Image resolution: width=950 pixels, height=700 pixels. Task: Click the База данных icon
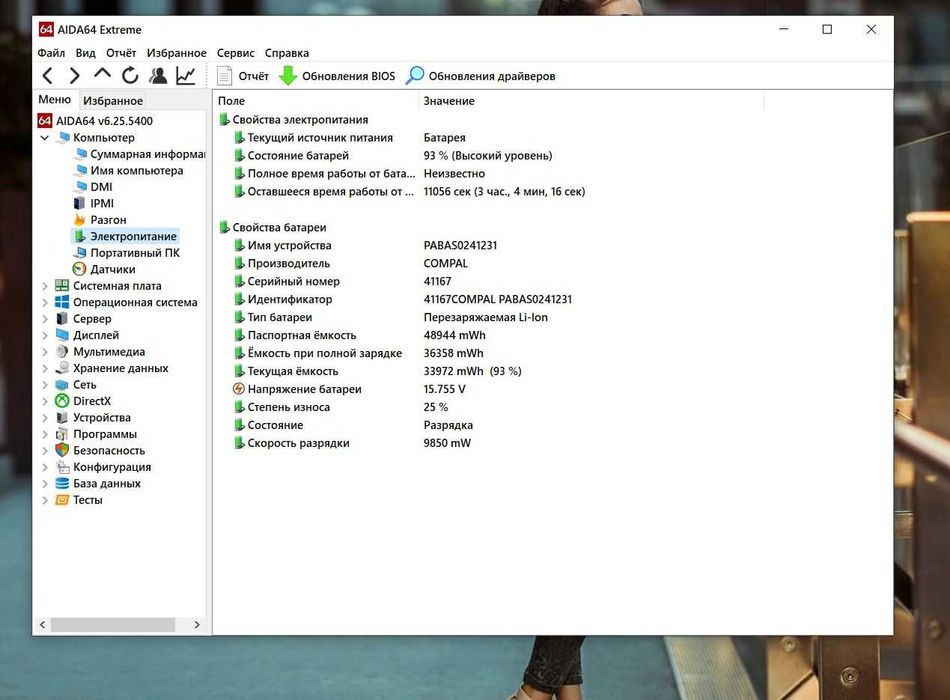click(62, 483)
